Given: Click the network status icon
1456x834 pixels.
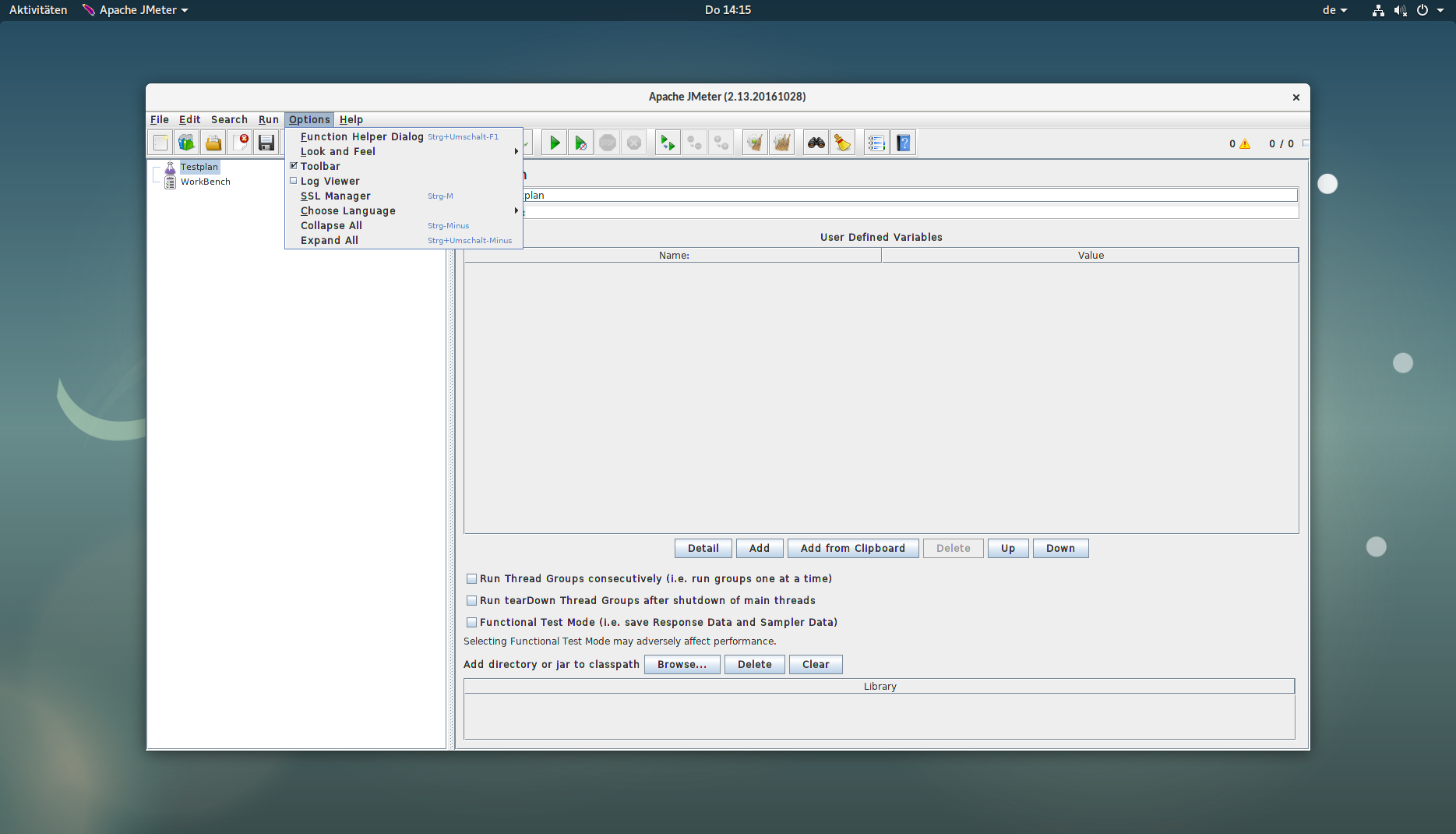Looking at the screenshot, I should (1378, 10).
